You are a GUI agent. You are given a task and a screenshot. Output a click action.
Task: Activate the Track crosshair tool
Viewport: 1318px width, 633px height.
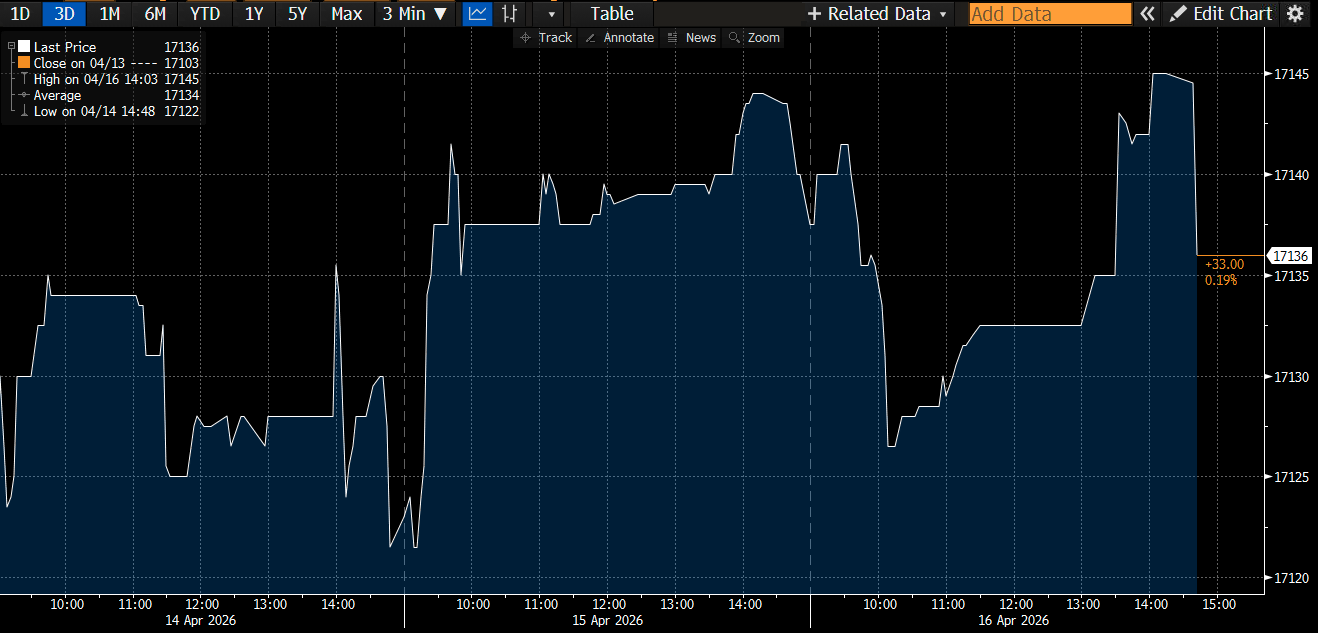(546, 38)
